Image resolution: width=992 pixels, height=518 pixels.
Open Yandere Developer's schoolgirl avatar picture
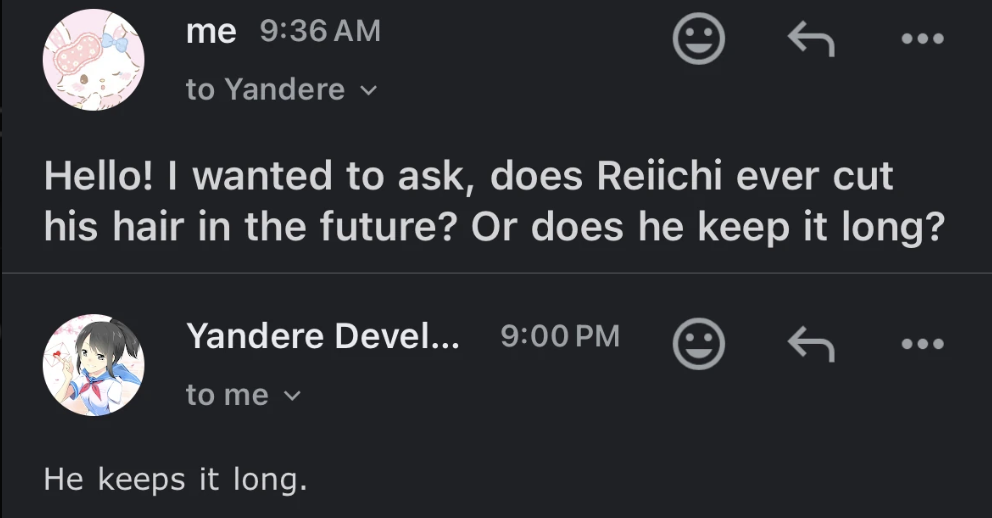point(93,365)
